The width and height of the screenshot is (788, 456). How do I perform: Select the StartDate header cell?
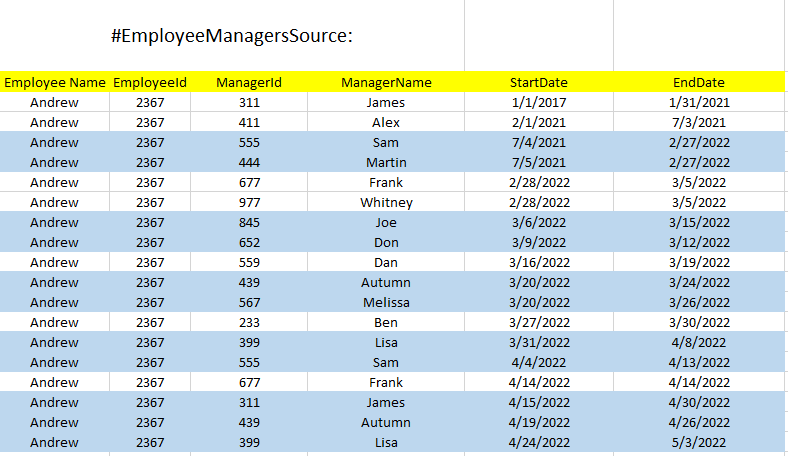[x=539, y=82]
